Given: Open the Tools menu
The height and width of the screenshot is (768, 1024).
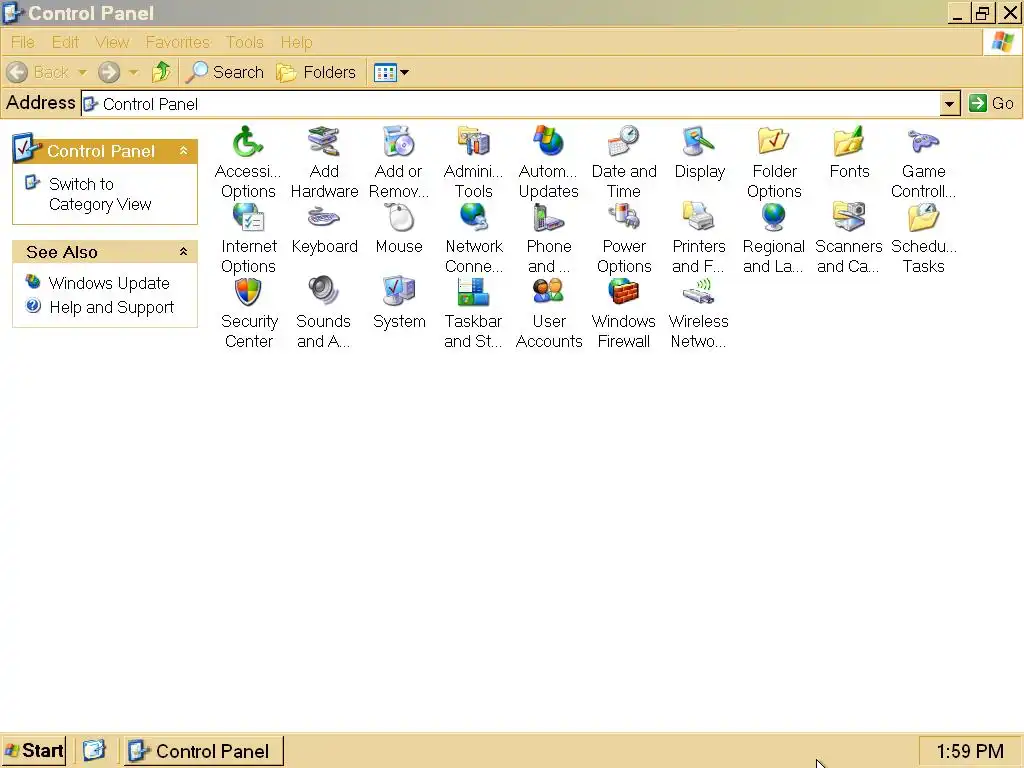Looking at the screenshot, I should click(x=245, y=42).
